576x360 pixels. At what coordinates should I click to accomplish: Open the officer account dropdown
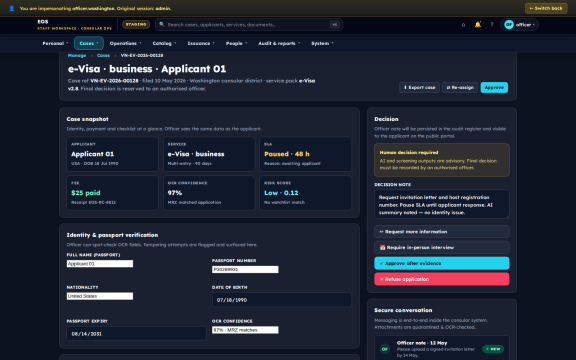coord(519,25)
